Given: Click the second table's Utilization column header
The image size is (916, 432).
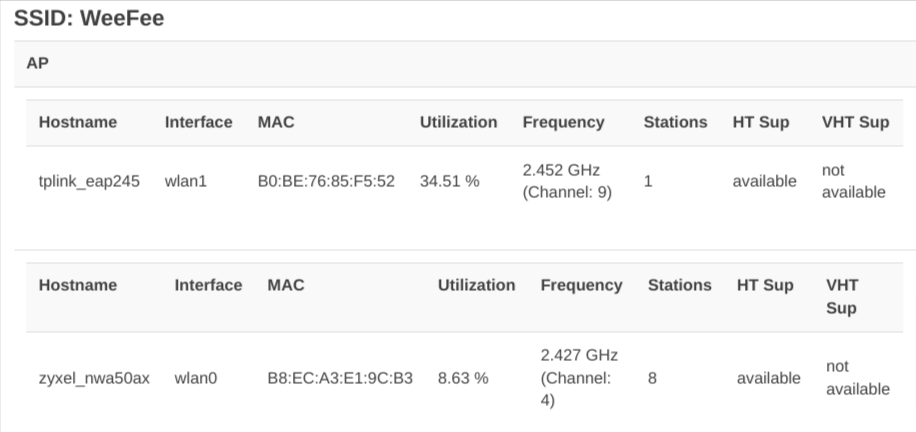Looking at the screenshot, I should [477, 285].
